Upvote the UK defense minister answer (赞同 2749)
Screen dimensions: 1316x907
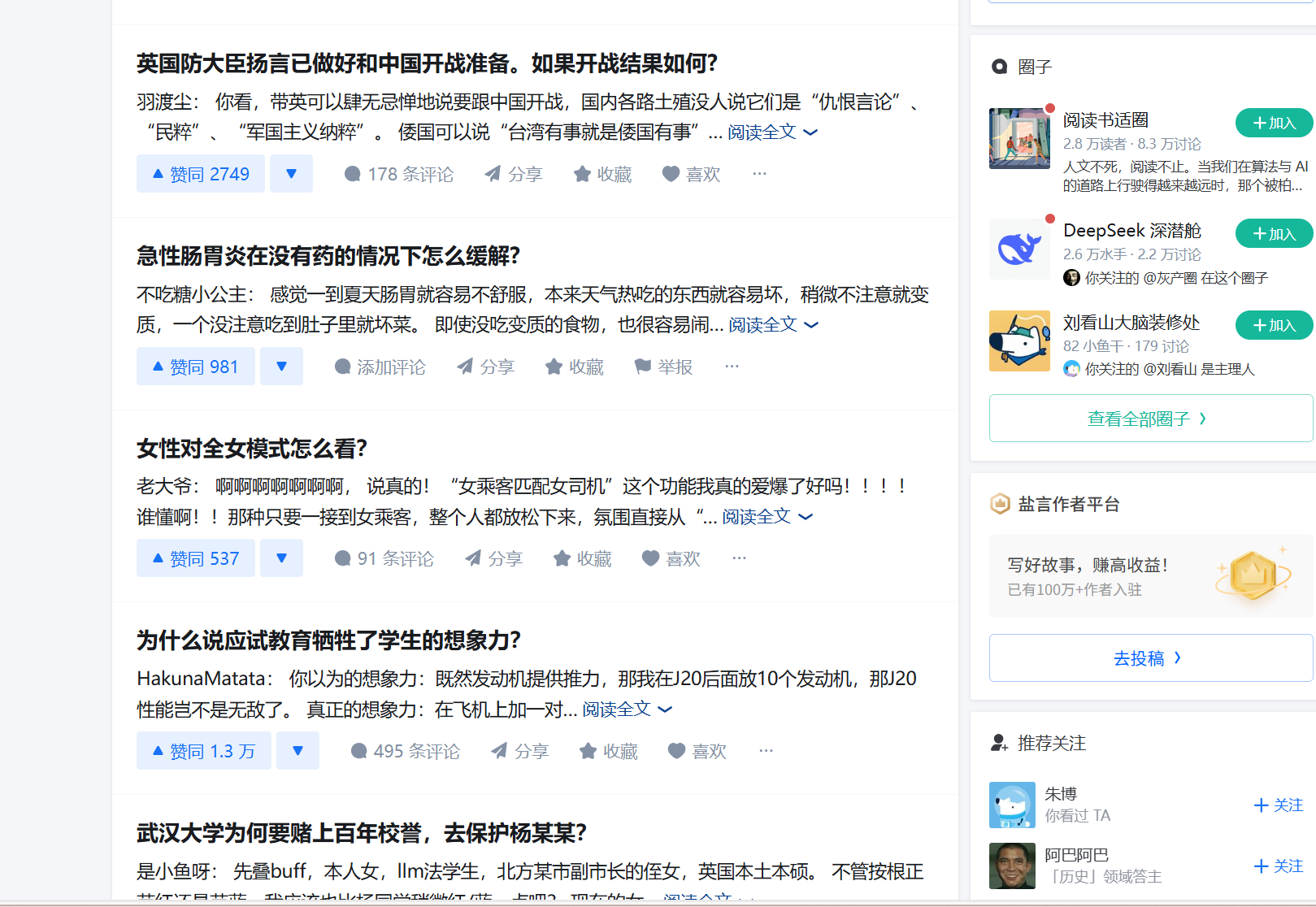pos(201,174)
